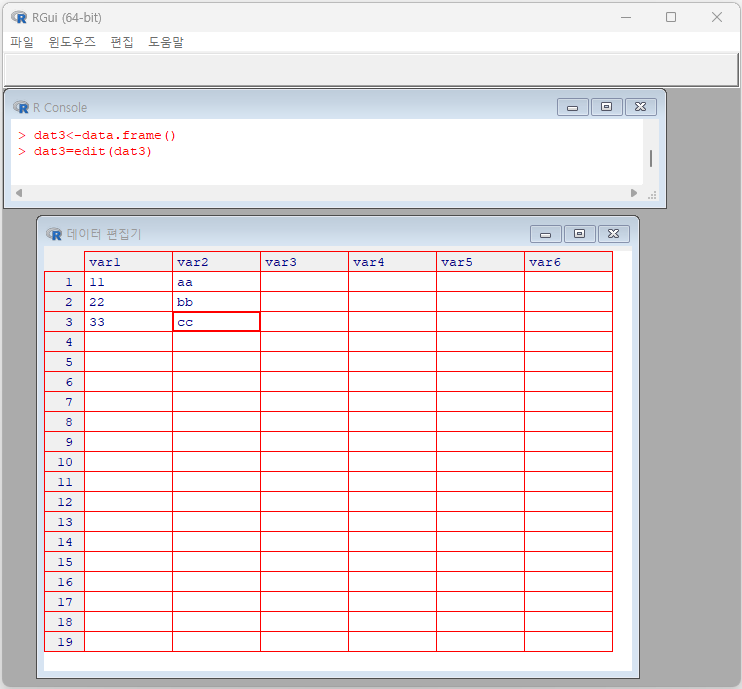Open the 편집 menu
Image resolution: width=742 pixels, height=689 pixels.
point(122,42)
